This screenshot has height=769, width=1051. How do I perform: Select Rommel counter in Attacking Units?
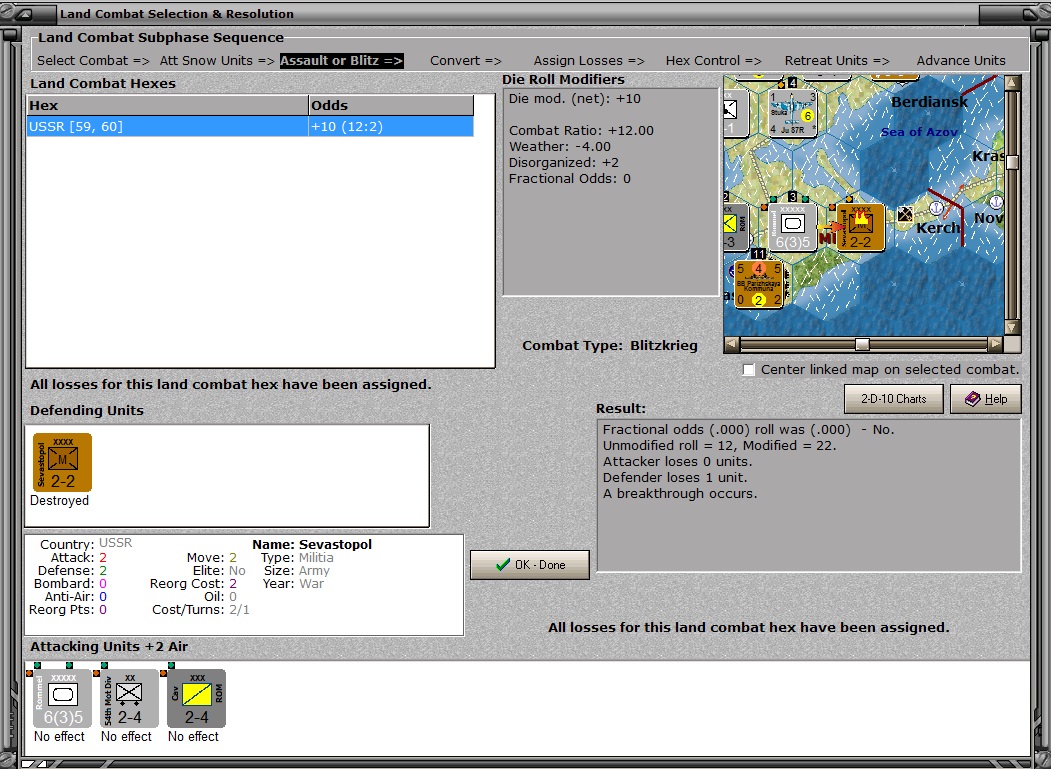click(62, 699)
